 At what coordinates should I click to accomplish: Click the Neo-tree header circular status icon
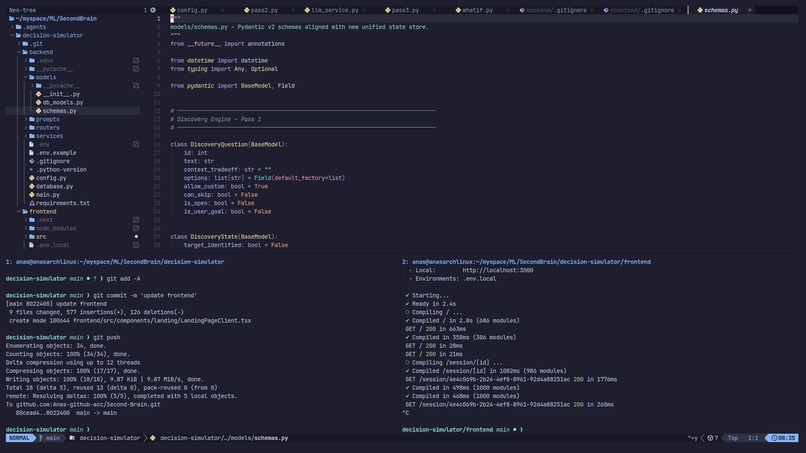click(x=153, y=10)
